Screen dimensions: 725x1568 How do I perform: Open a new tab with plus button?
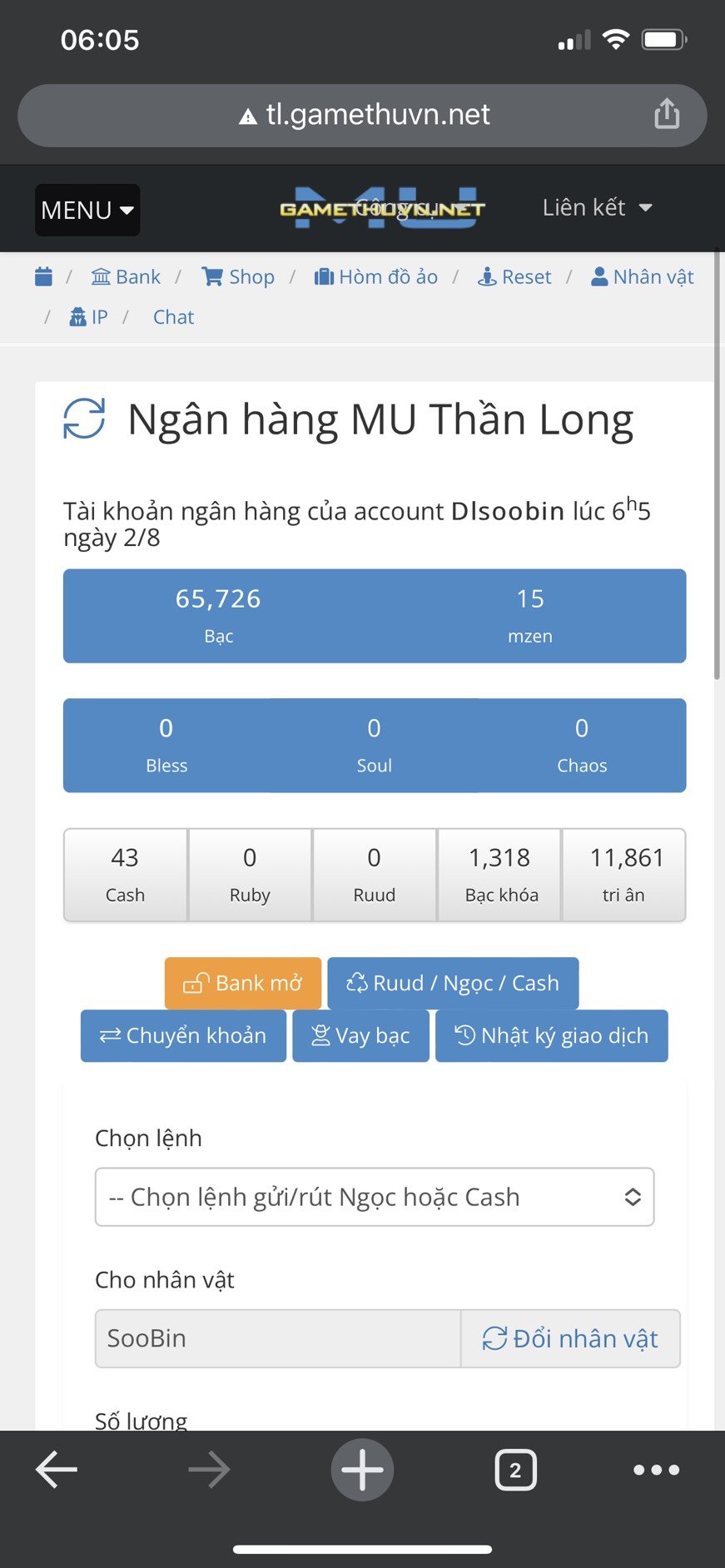click(362, 1470)
